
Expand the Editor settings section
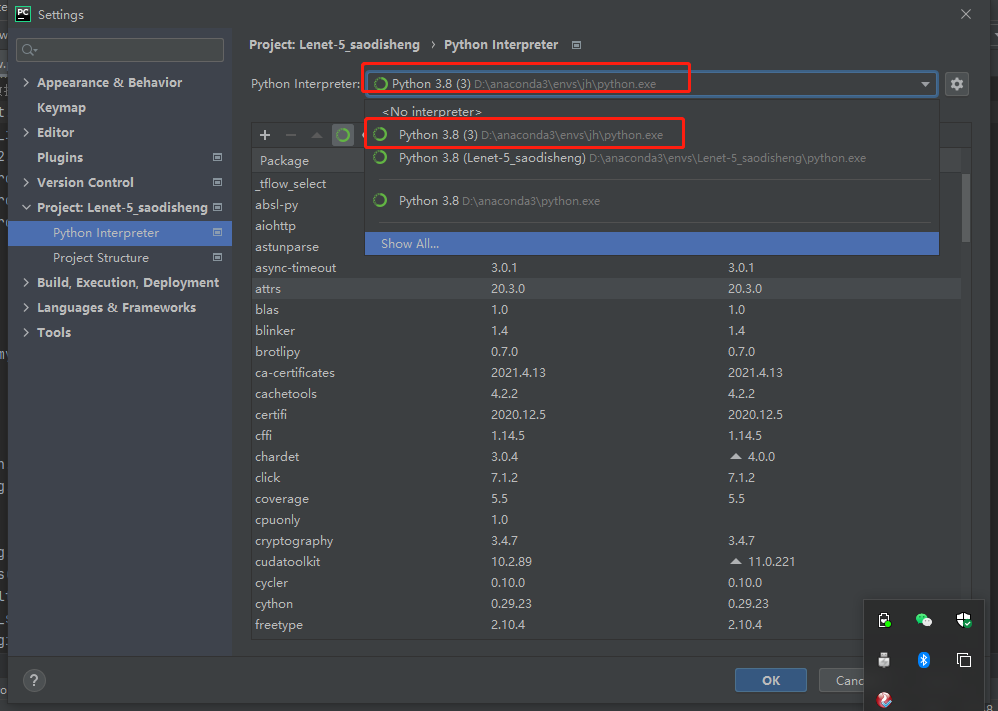point(26,132)
